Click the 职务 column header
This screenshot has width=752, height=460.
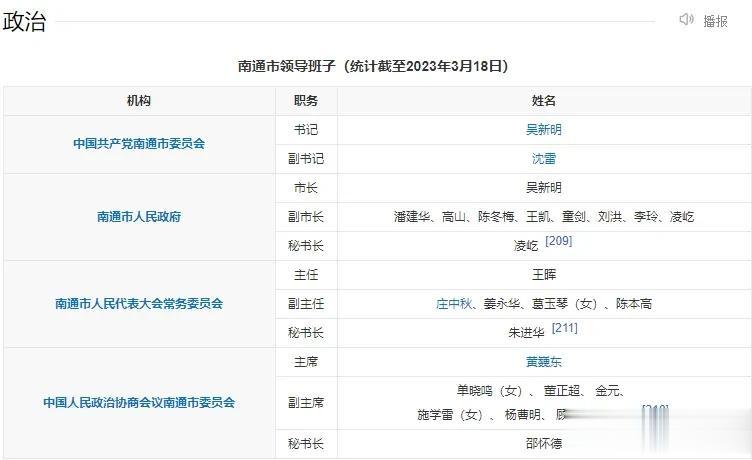tap(306, 101)
